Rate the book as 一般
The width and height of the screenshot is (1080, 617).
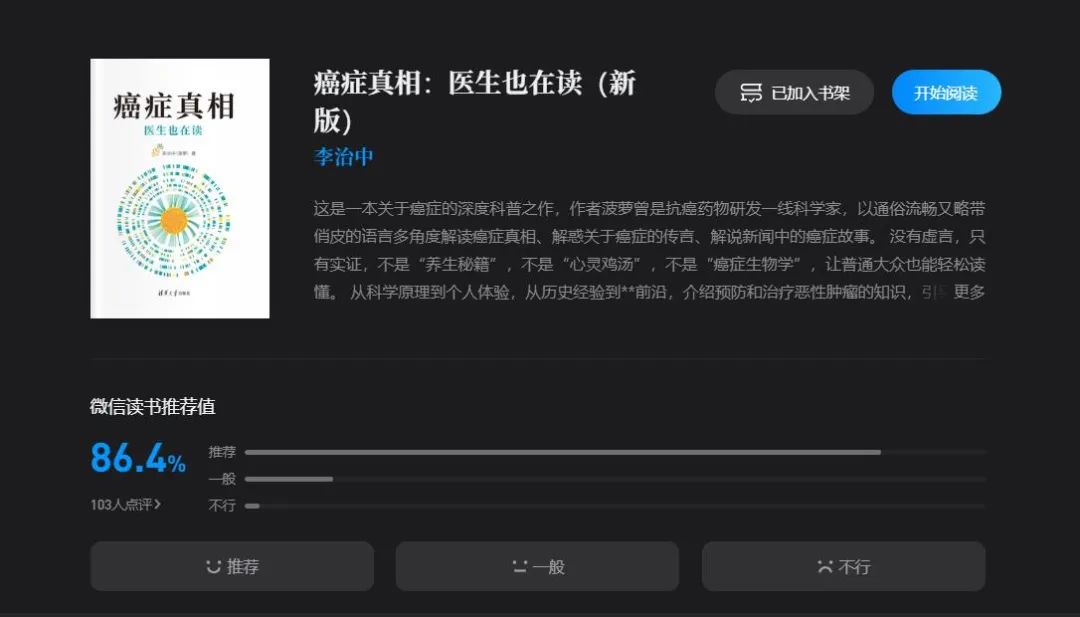(537, 566)
